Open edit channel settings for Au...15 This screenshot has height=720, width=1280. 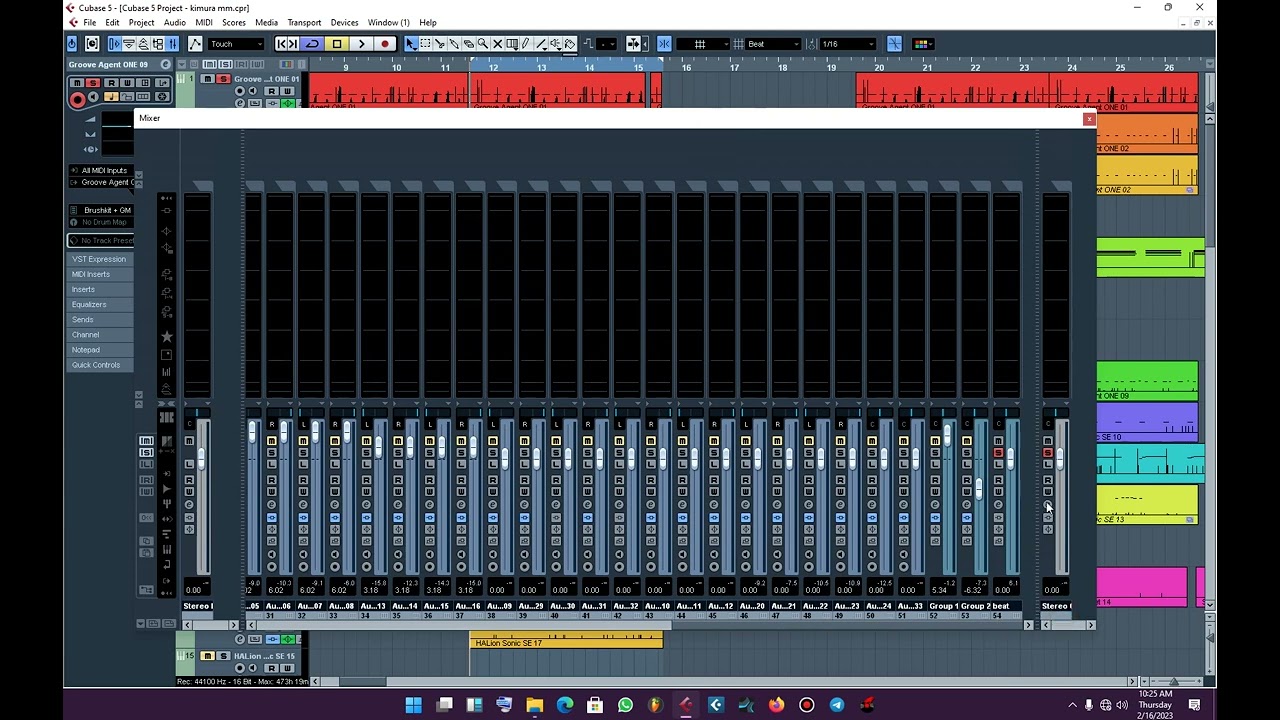click(x=430, y=504)
